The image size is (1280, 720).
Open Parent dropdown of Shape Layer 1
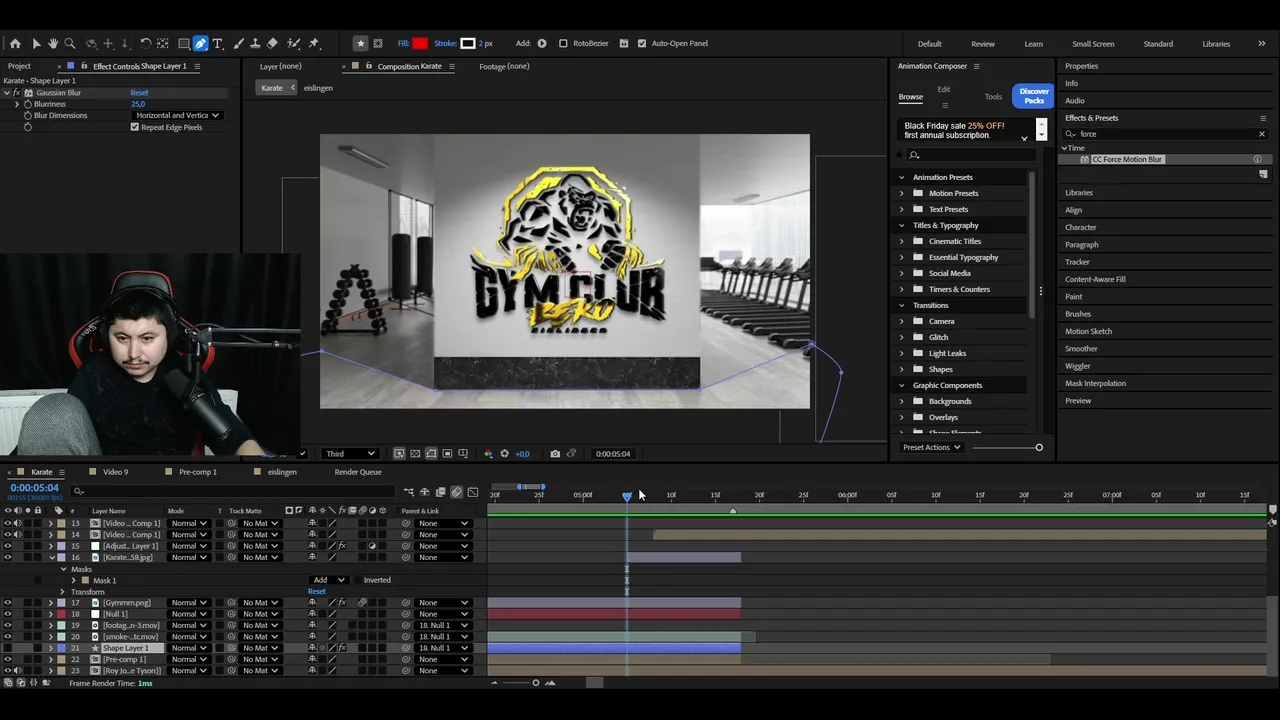pos(443,648)
